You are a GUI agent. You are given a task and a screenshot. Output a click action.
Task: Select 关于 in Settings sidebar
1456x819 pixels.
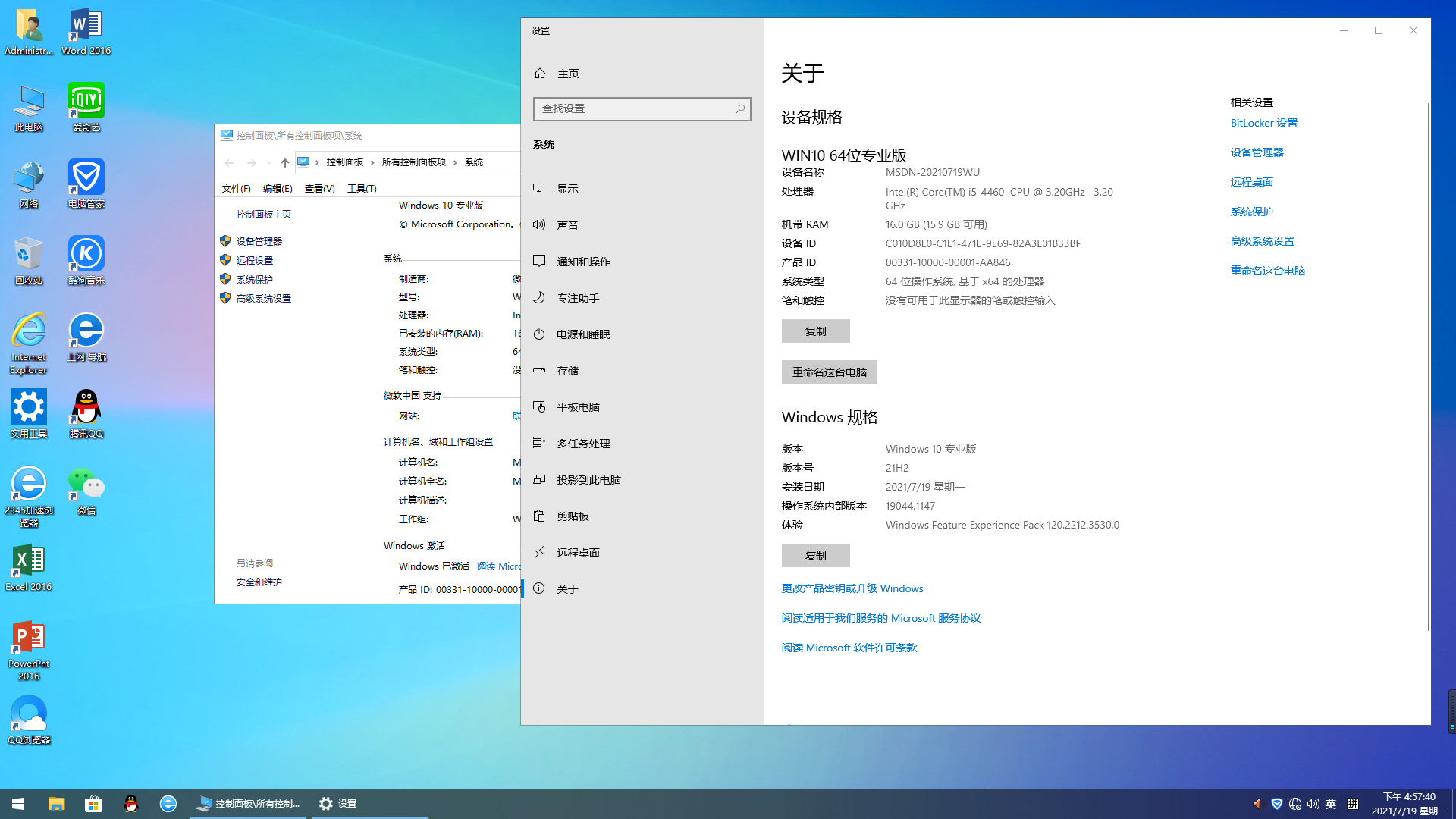(642, 589)
